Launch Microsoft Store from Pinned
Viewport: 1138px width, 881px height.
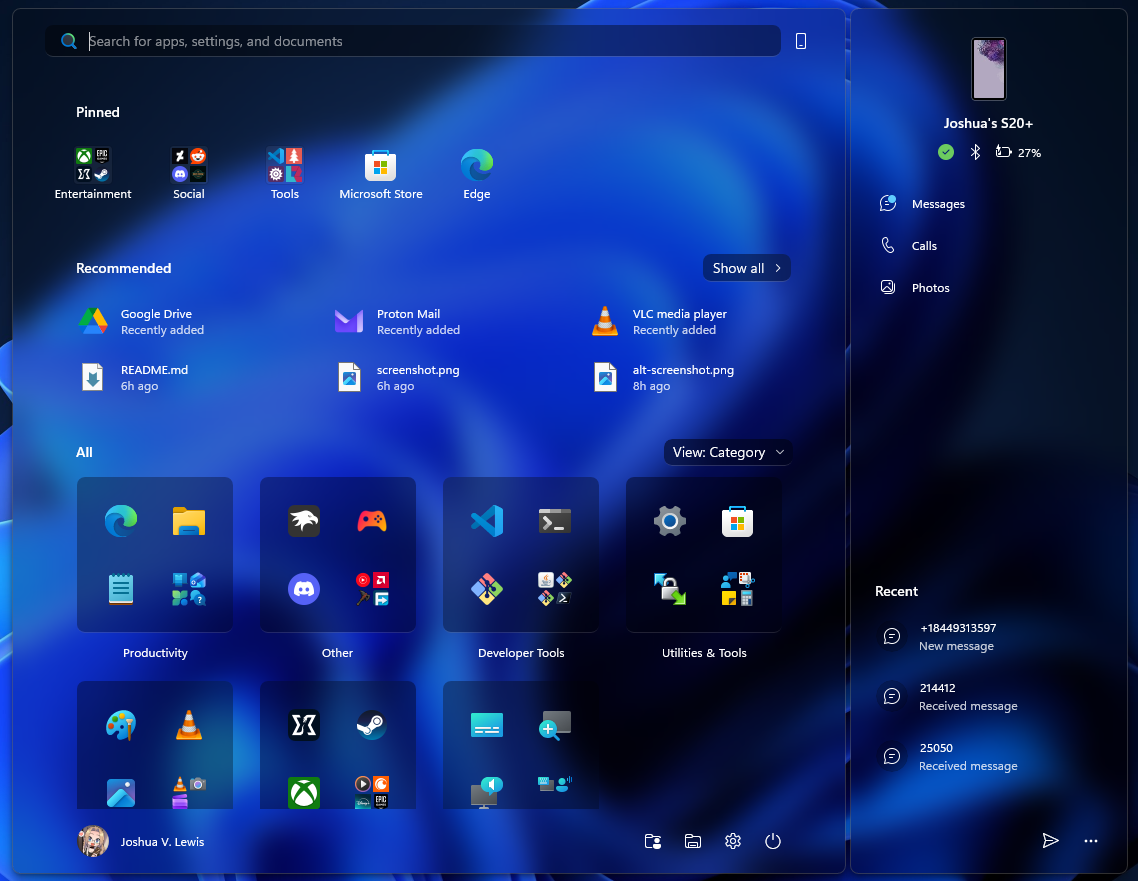point(380,173)
